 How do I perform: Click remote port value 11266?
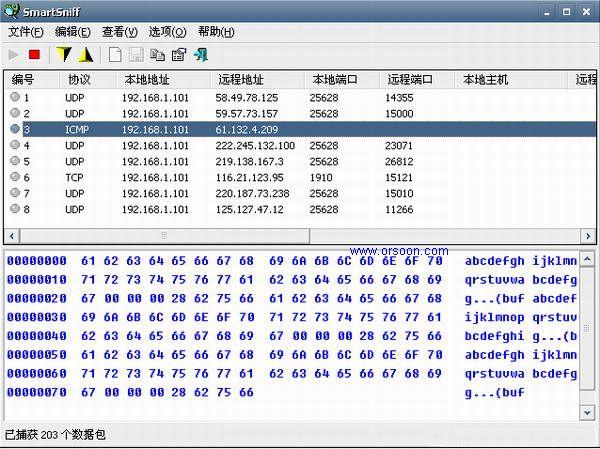(399, 209)
